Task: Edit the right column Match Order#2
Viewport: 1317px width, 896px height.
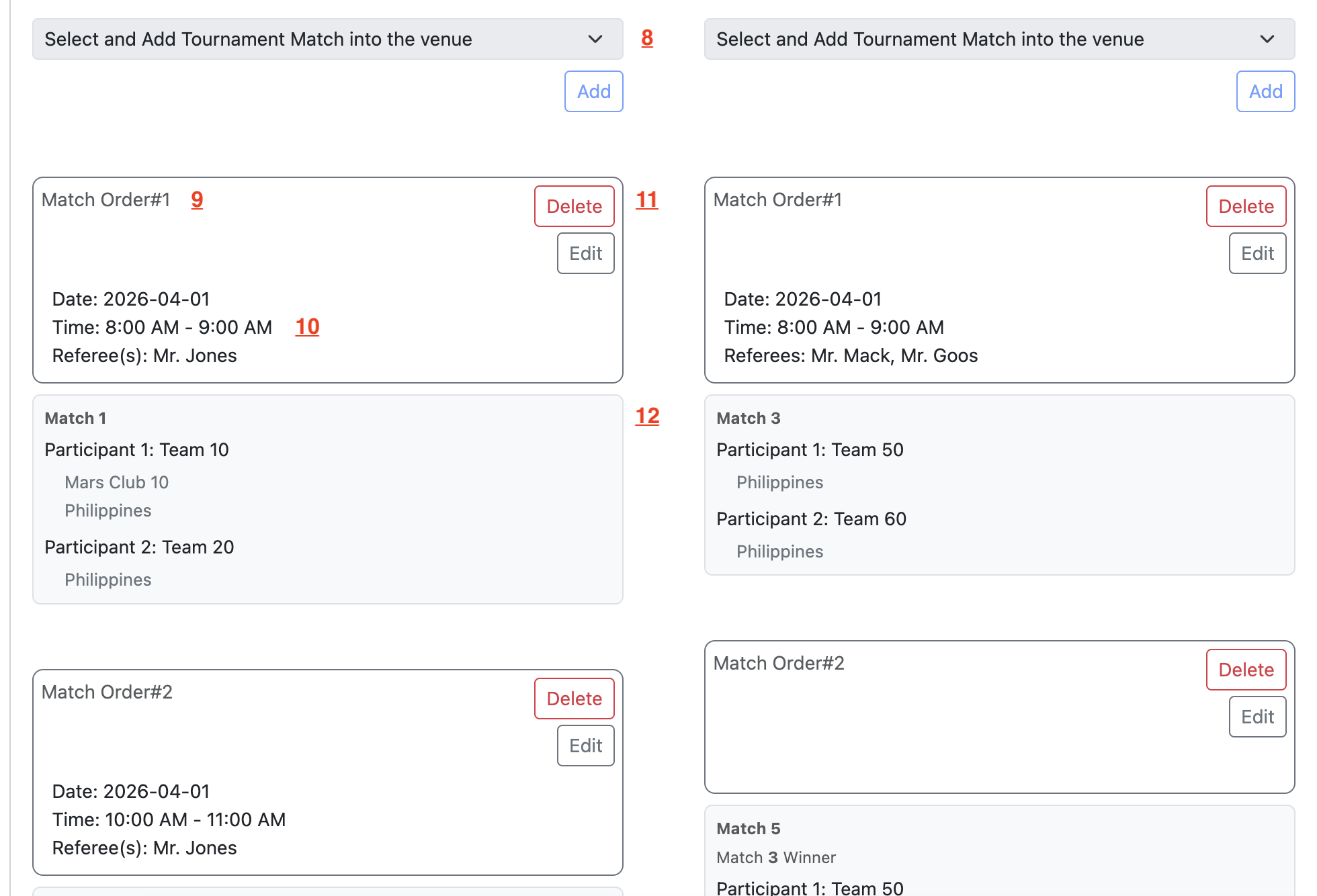Action: (1257, 717)
